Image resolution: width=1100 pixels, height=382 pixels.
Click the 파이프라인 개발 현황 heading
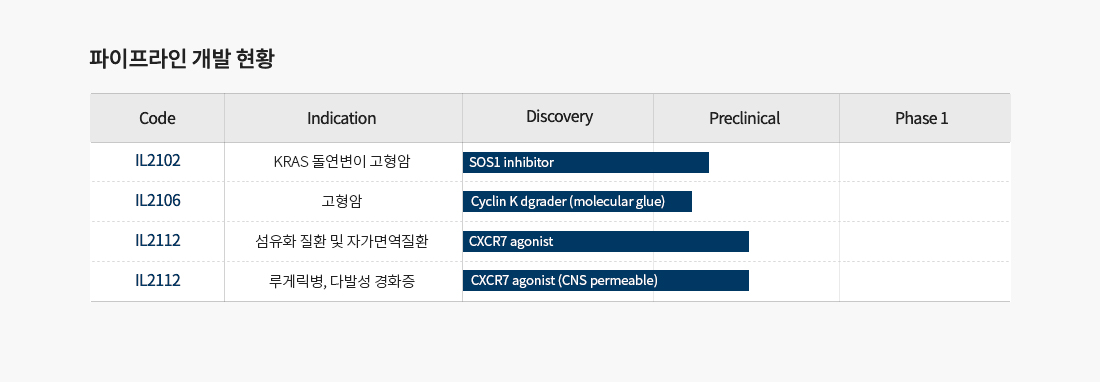coord(182,59)
